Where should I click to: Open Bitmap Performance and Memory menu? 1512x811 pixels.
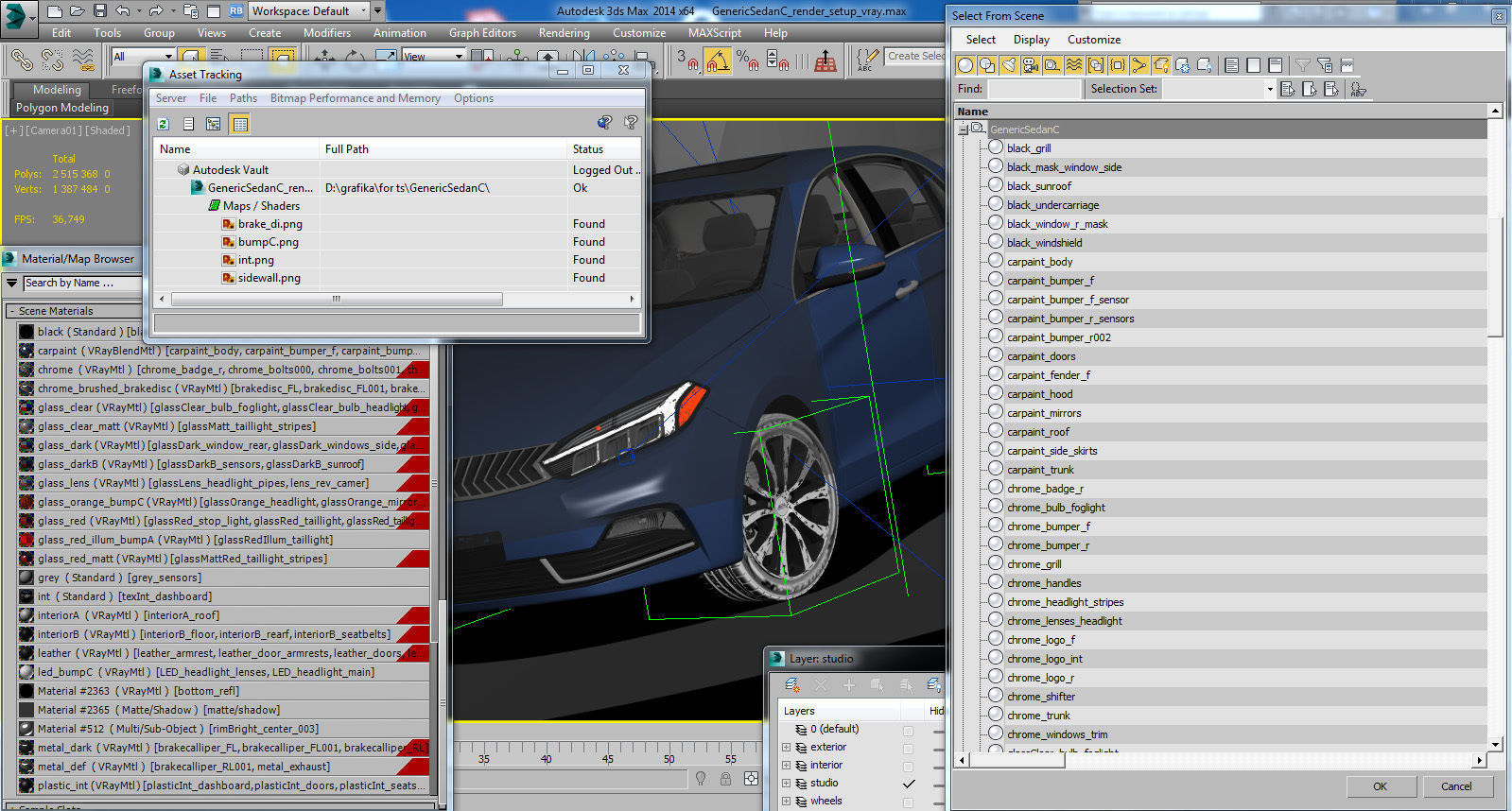pos(356,98)
